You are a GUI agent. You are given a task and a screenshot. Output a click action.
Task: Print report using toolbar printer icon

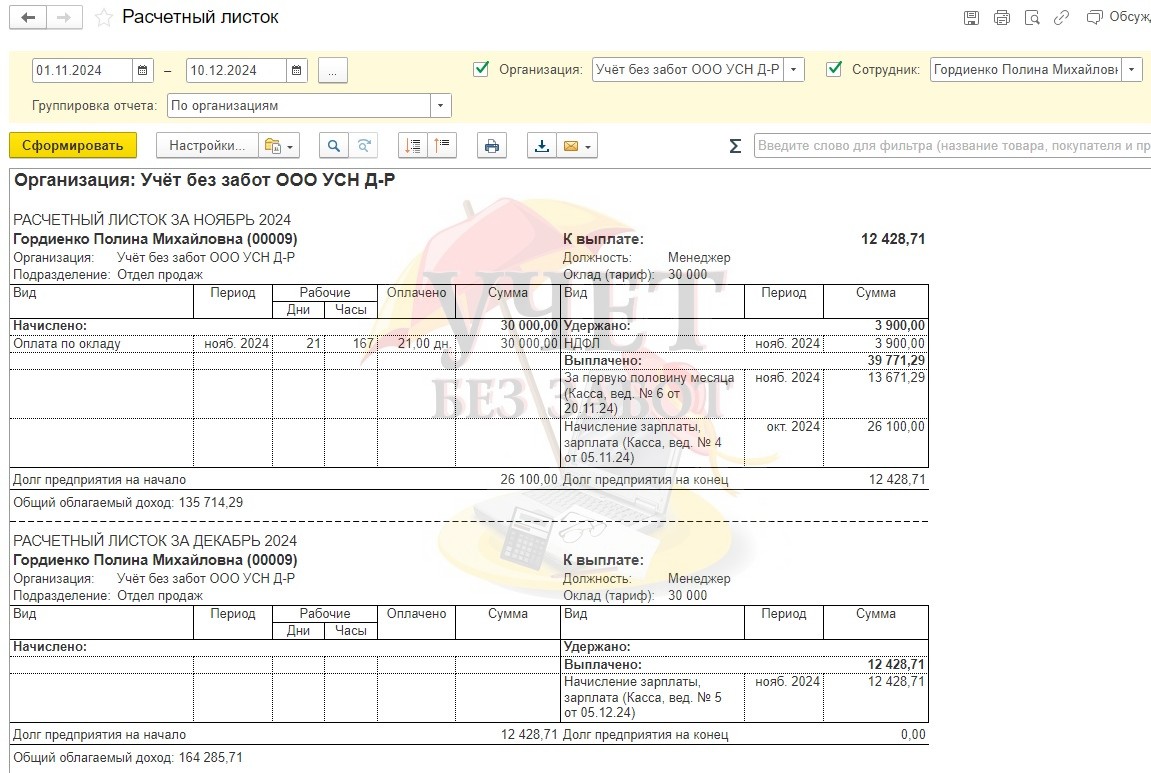492,145
